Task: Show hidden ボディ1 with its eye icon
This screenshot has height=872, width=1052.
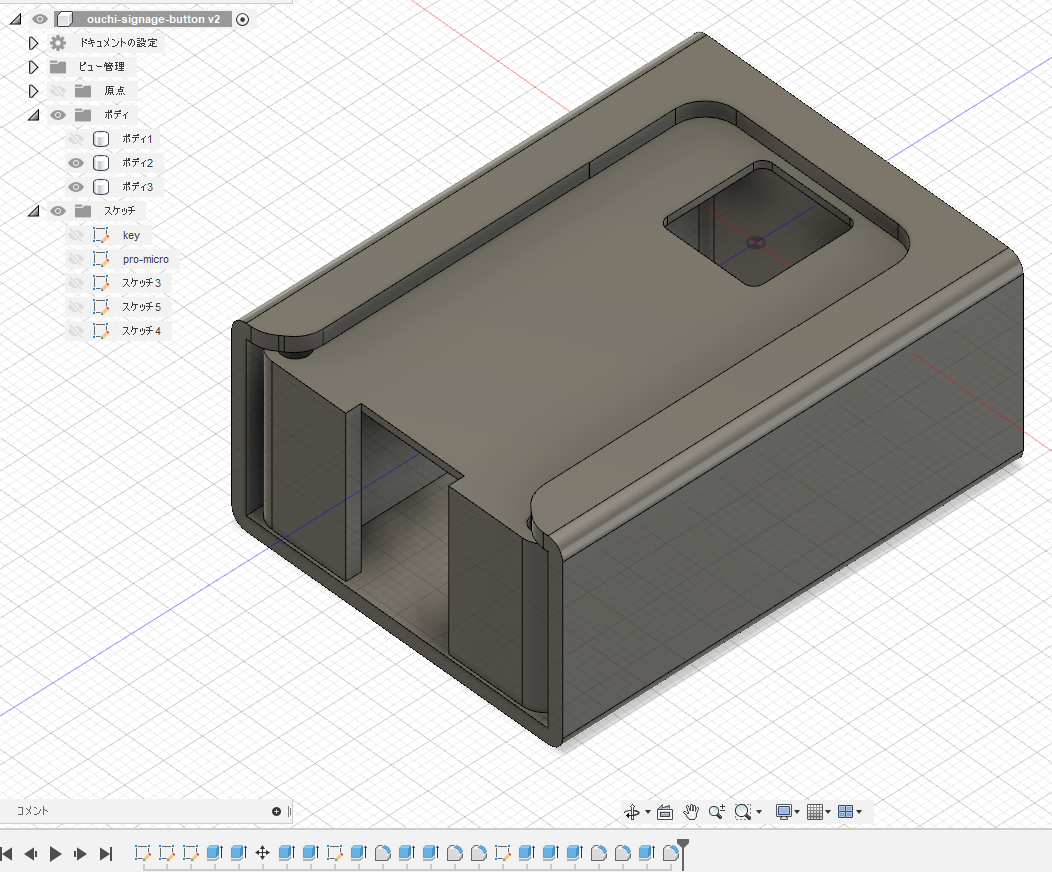Action: (76, 139)
